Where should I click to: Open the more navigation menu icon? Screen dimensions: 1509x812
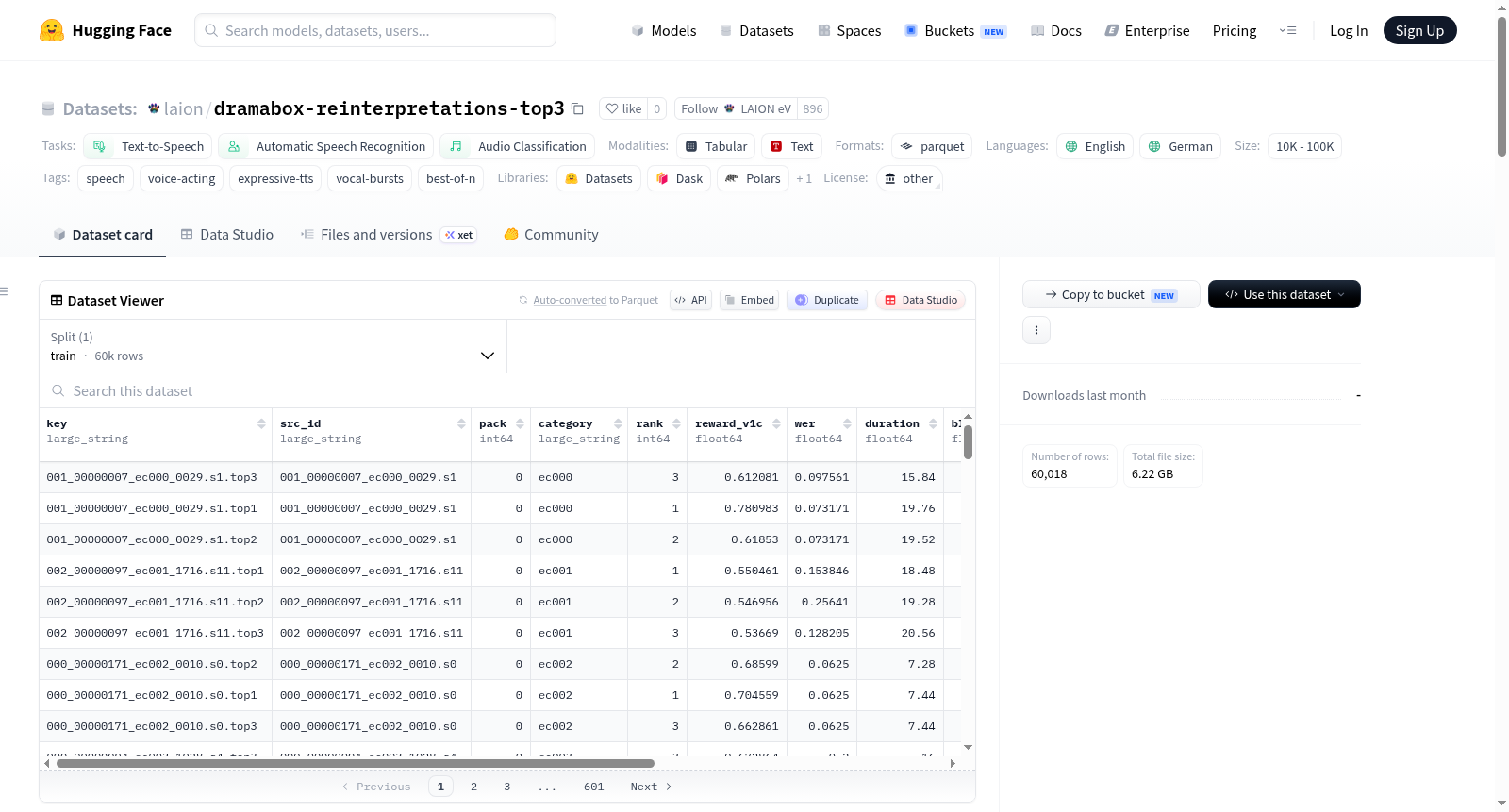click(x=1287, y=30)
